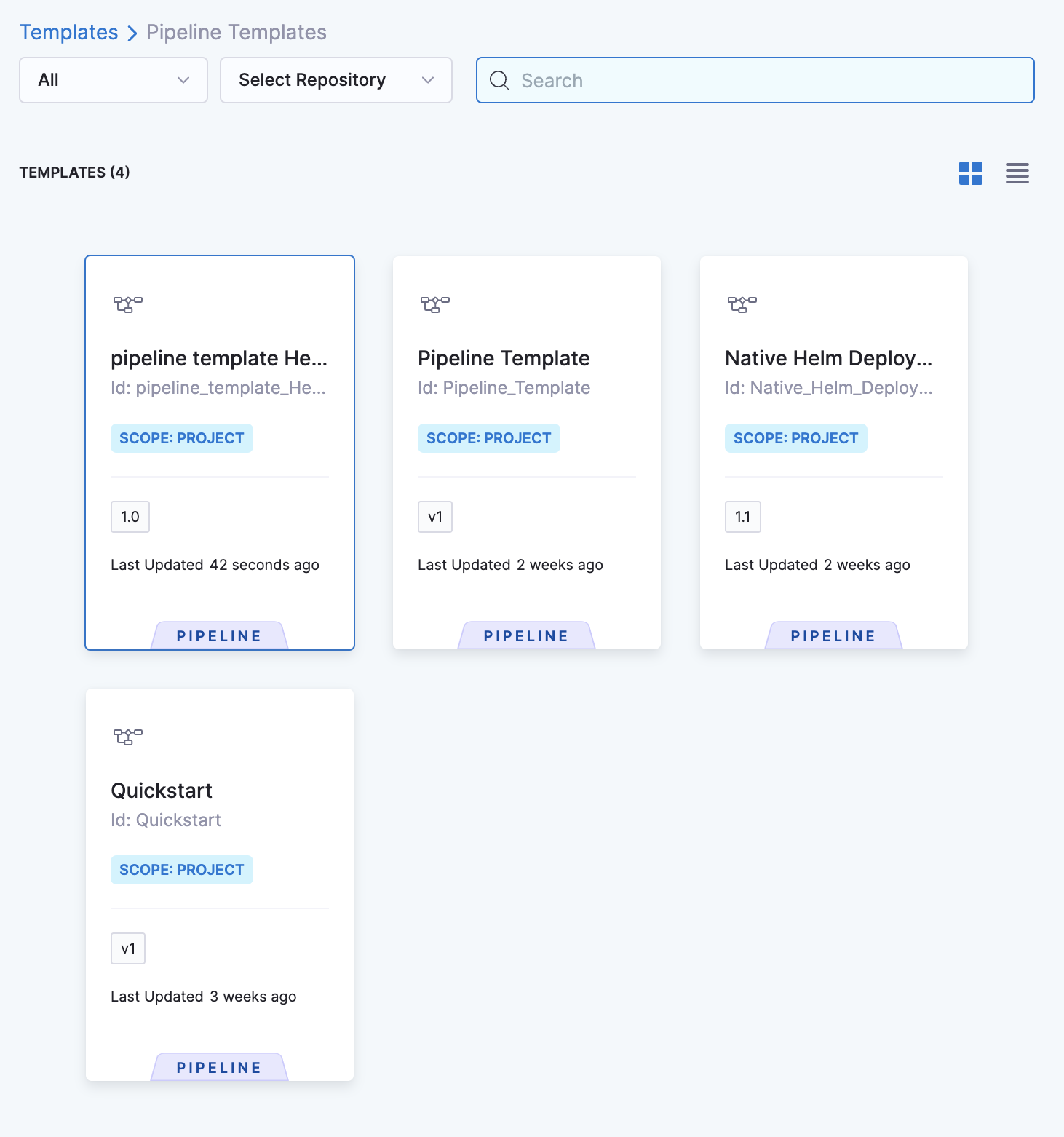The height and width of the screenshot is (1137, 1064).
Task: Switch to list view layout
Action: click(1017, 173)
